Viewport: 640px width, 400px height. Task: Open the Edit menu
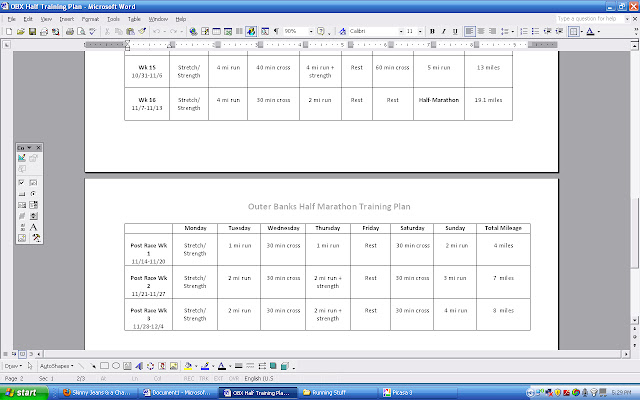coord(28,19)
